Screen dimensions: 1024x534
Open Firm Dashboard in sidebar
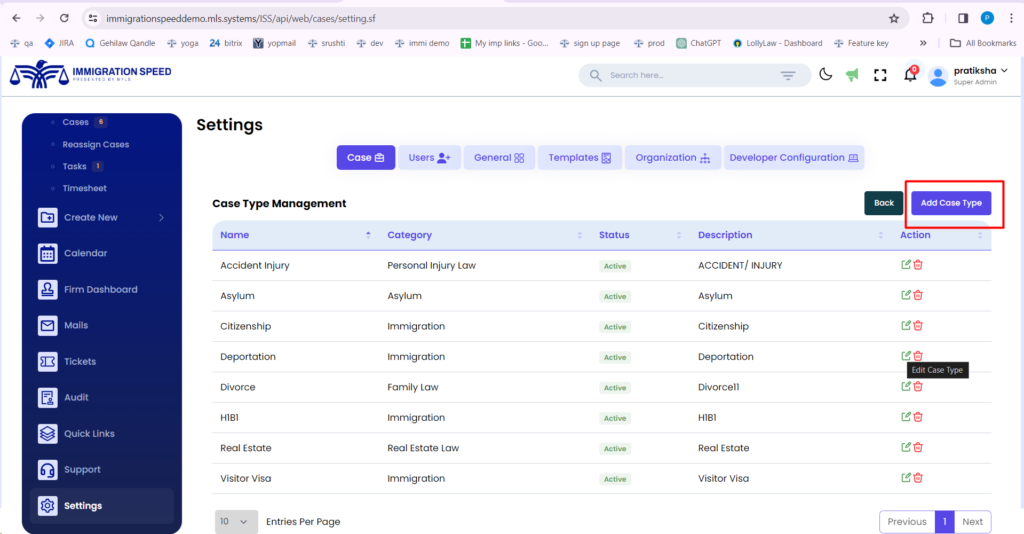[x=101, y=289]
